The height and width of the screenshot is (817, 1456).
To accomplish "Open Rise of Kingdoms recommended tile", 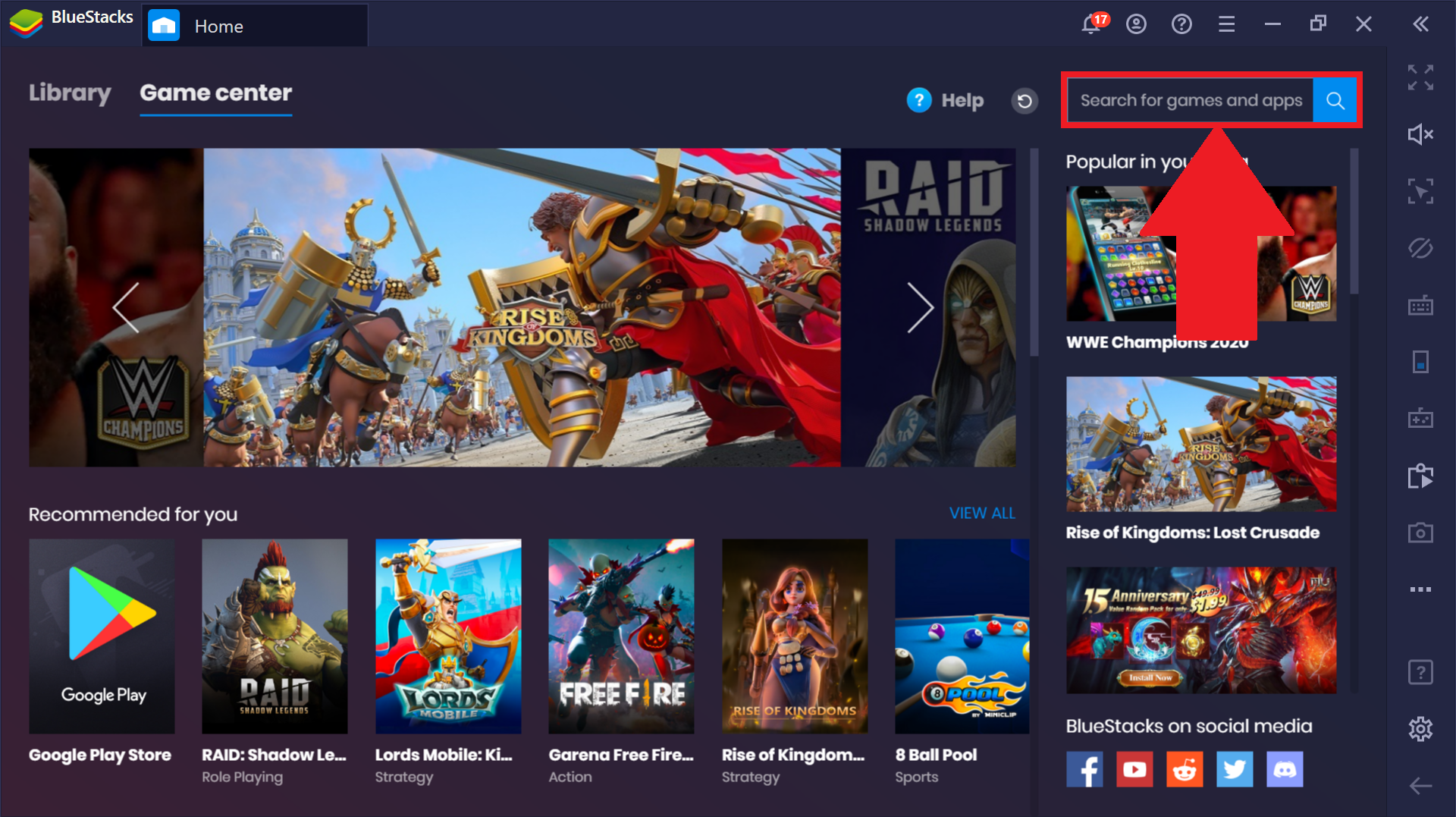I will click(x=795, y=636).
